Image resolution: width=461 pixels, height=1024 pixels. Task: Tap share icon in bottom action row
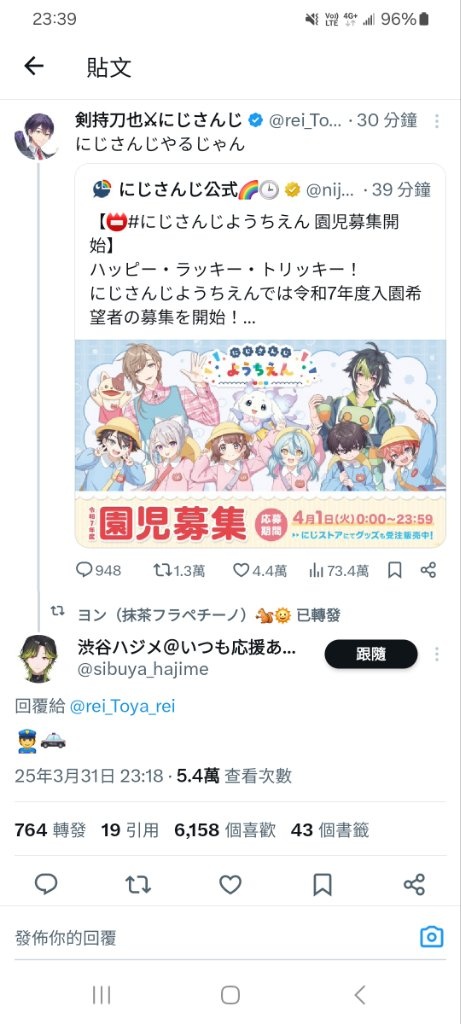(x=414, y=884)
